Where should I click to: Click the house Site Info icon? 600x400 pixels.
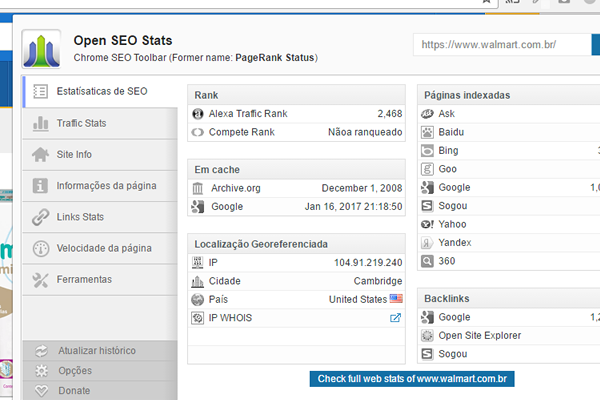[41, 155]
